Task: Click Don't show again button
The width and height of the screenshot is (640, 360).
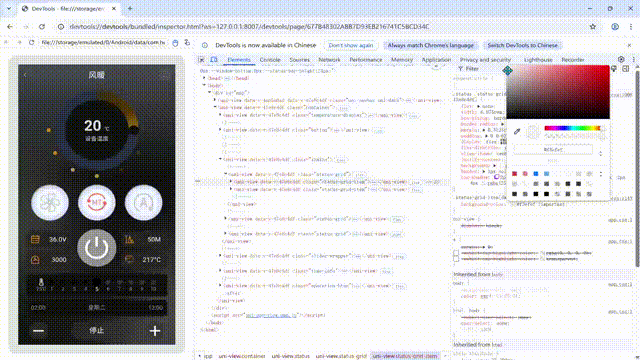Action: 351,45
